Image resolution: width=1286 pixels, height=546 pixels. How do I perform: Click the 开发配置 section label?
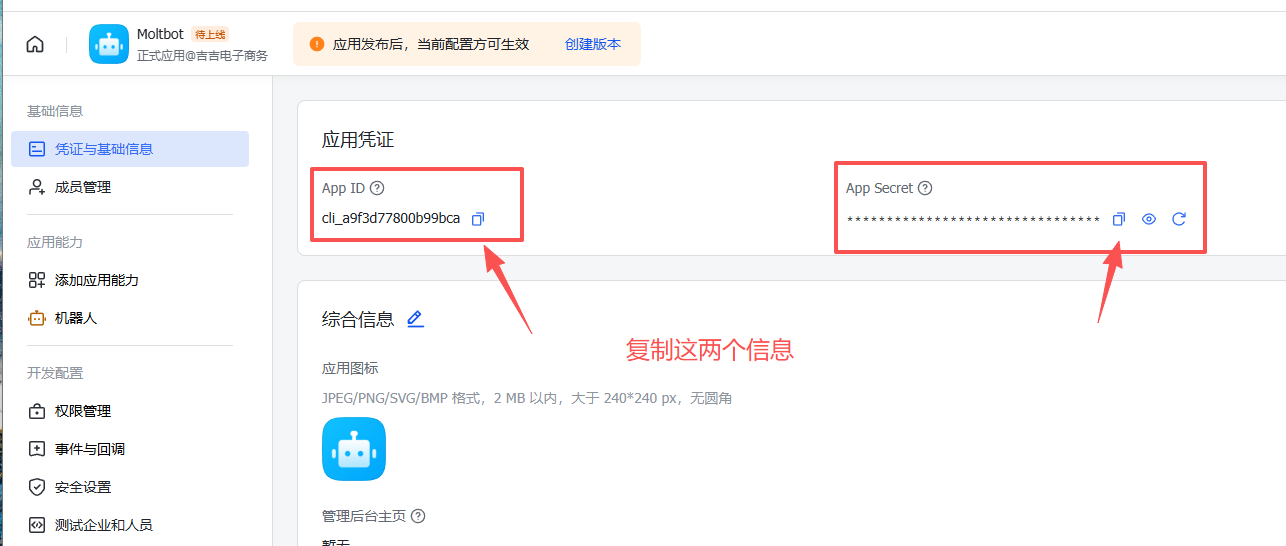[x=55, y=373]
